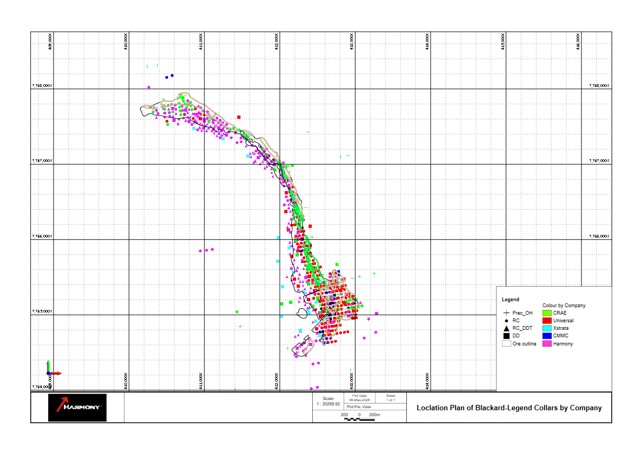The width and height of the screenshot is (643, 454).
Task: Click the 'Legend' heading text
Action: pyautogui.click(x=510, y=299)
